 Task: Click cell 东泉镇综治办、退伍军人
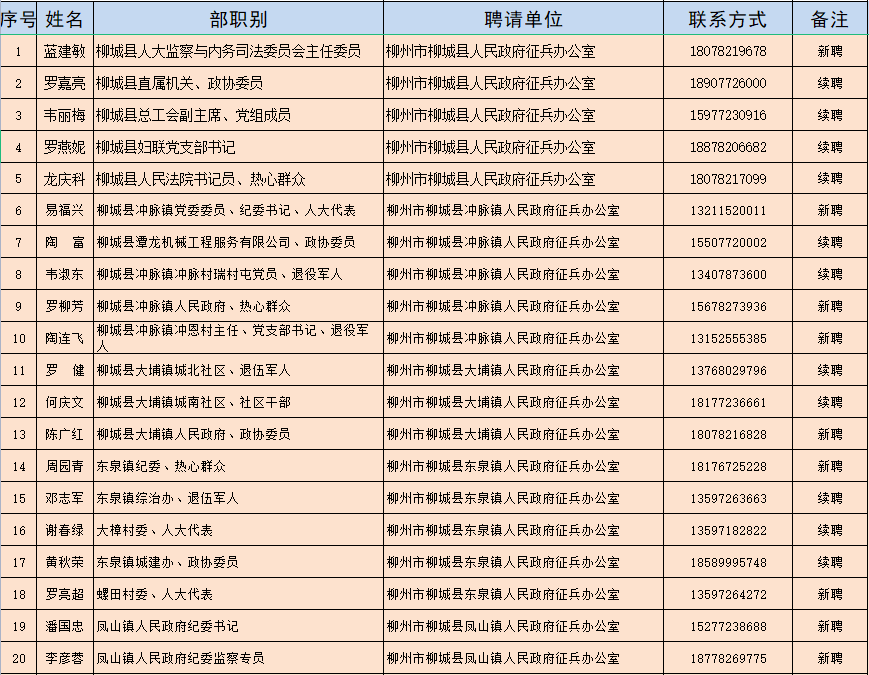click(238, 498)
